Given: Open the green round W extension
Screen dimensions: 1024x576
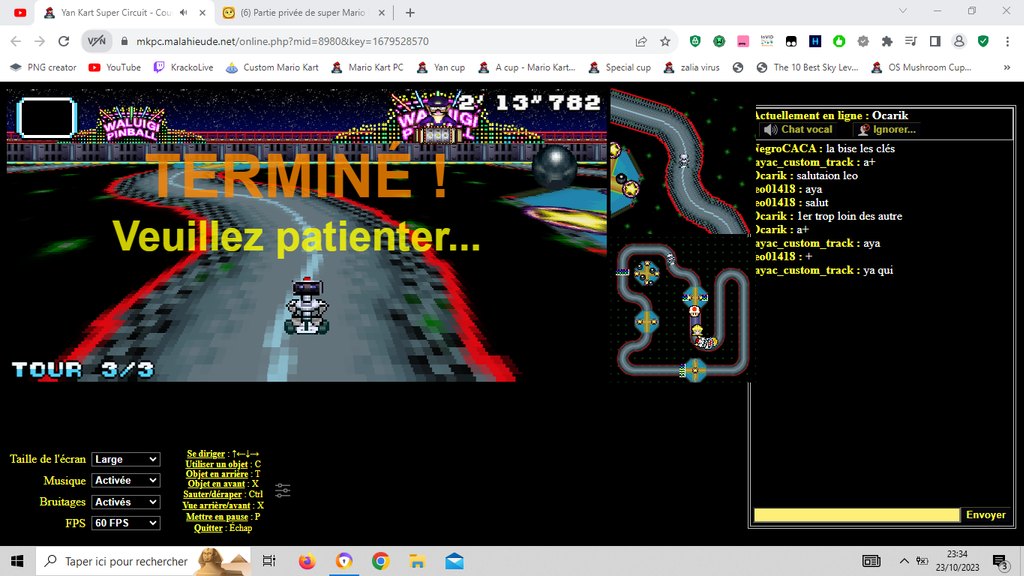Looking at the screenshot, I should click(x=719, y=41).
